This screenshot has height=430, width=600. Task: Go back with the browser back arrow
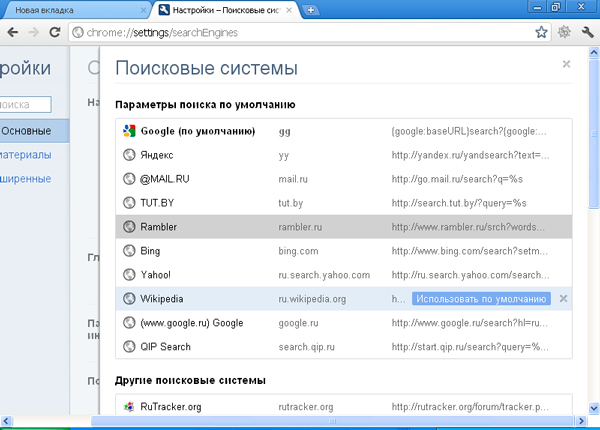click(13, 33)
